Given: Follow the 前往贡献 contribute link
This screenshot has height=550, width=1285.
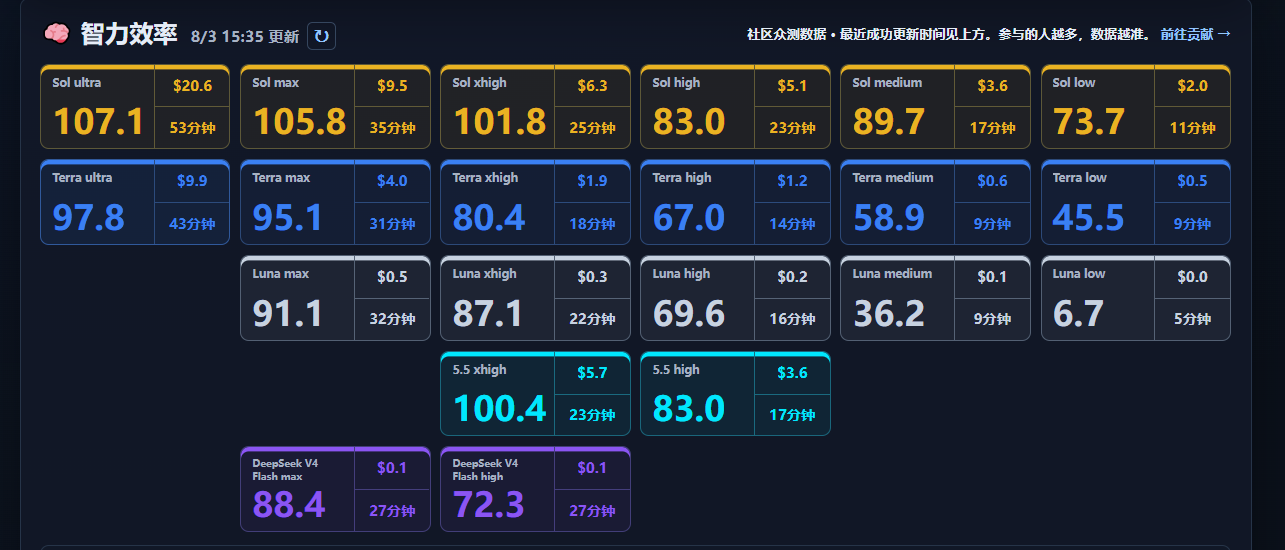Looking at the screenshot, I should pos(1196,34).
